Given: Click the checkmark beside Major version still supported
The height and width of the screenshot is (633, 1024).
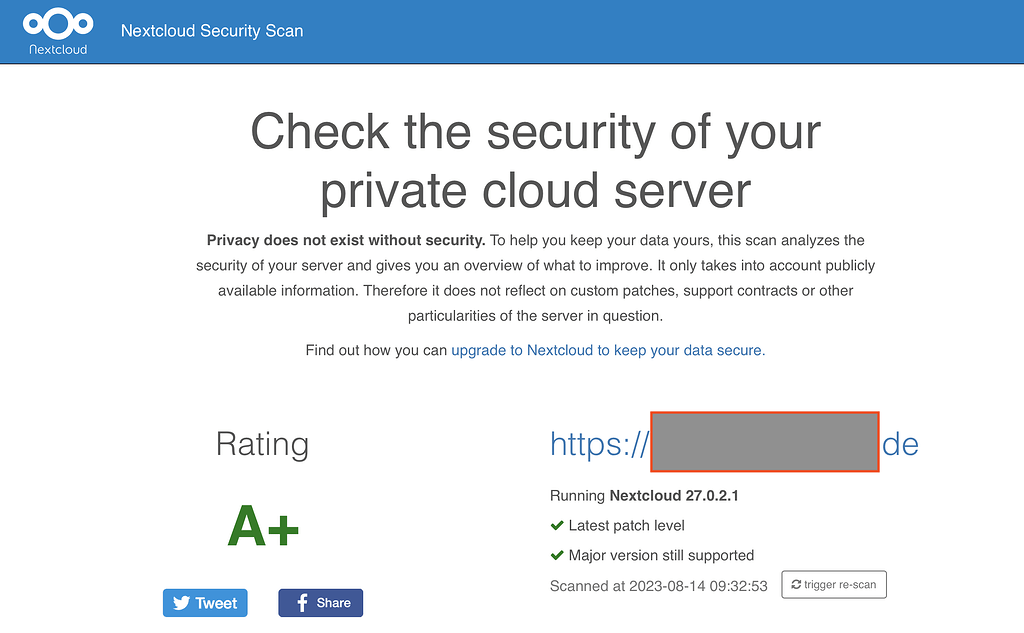Looking at the screenshot, I should pos(556,555).
